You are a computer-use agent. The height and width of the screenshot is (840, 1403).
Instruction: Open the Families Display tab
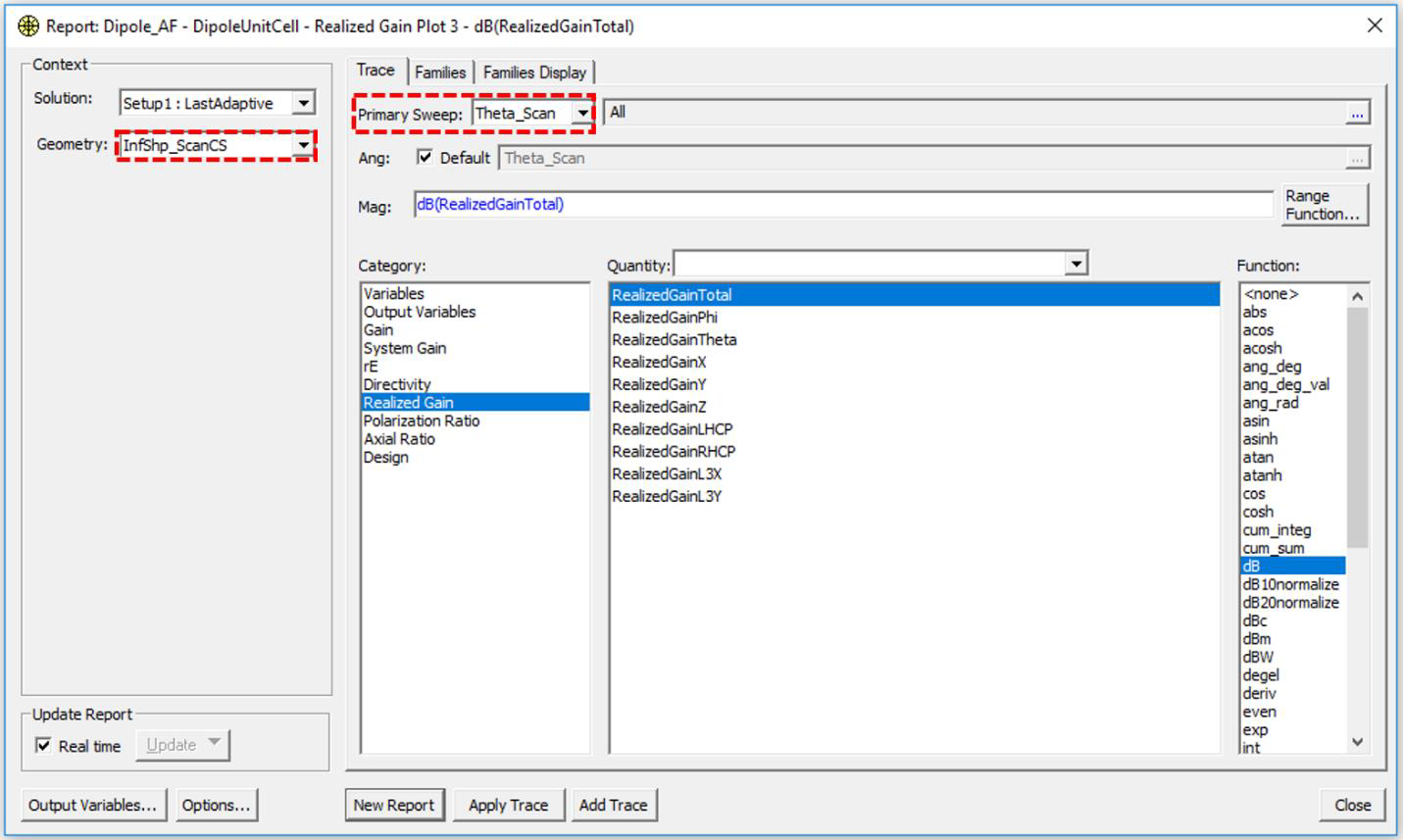(x=534, y=73)
